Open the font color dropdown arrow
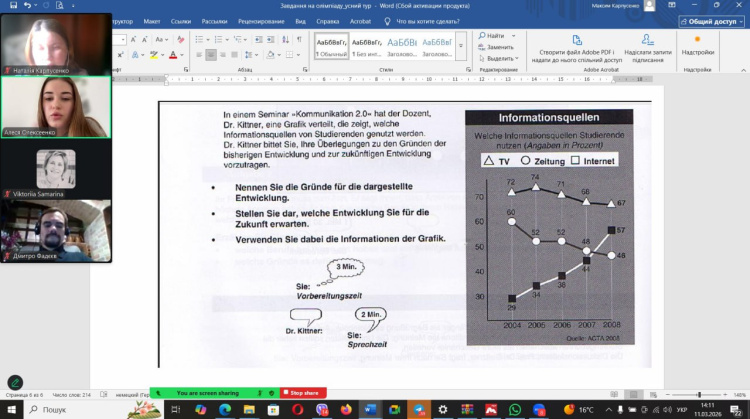This screenshot has height=419, width=750. (182, 55)
